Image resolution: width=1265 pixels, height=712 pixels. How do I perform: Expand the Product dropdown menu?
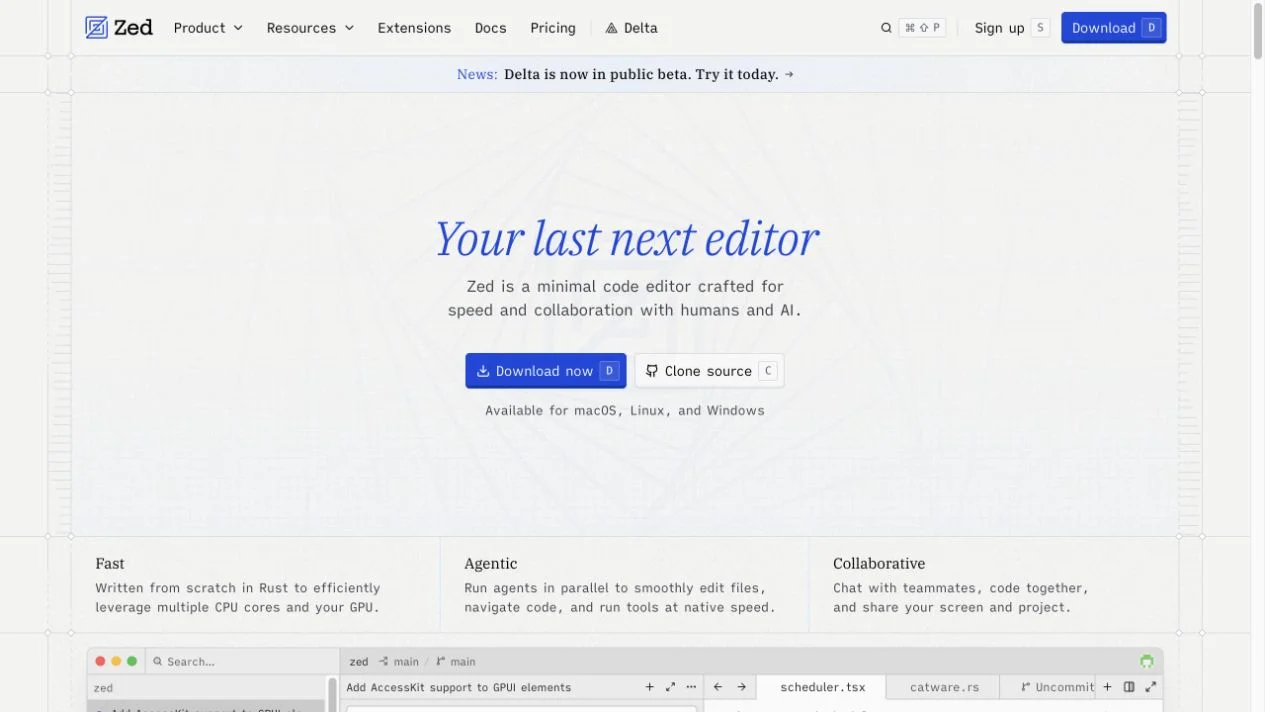coord(208,28)
